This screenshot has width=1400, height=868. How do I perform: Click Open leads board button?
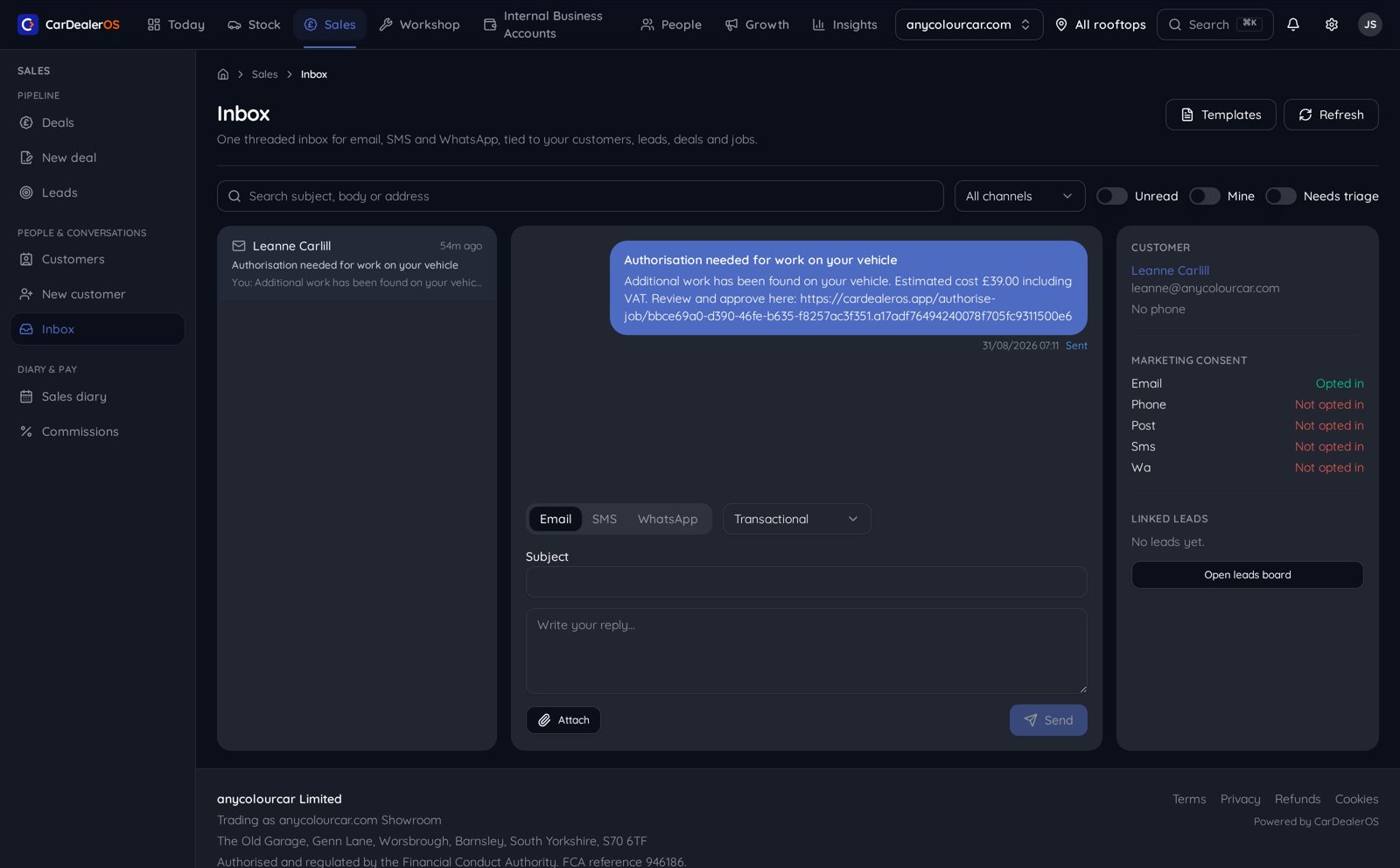pos(1248,575)
